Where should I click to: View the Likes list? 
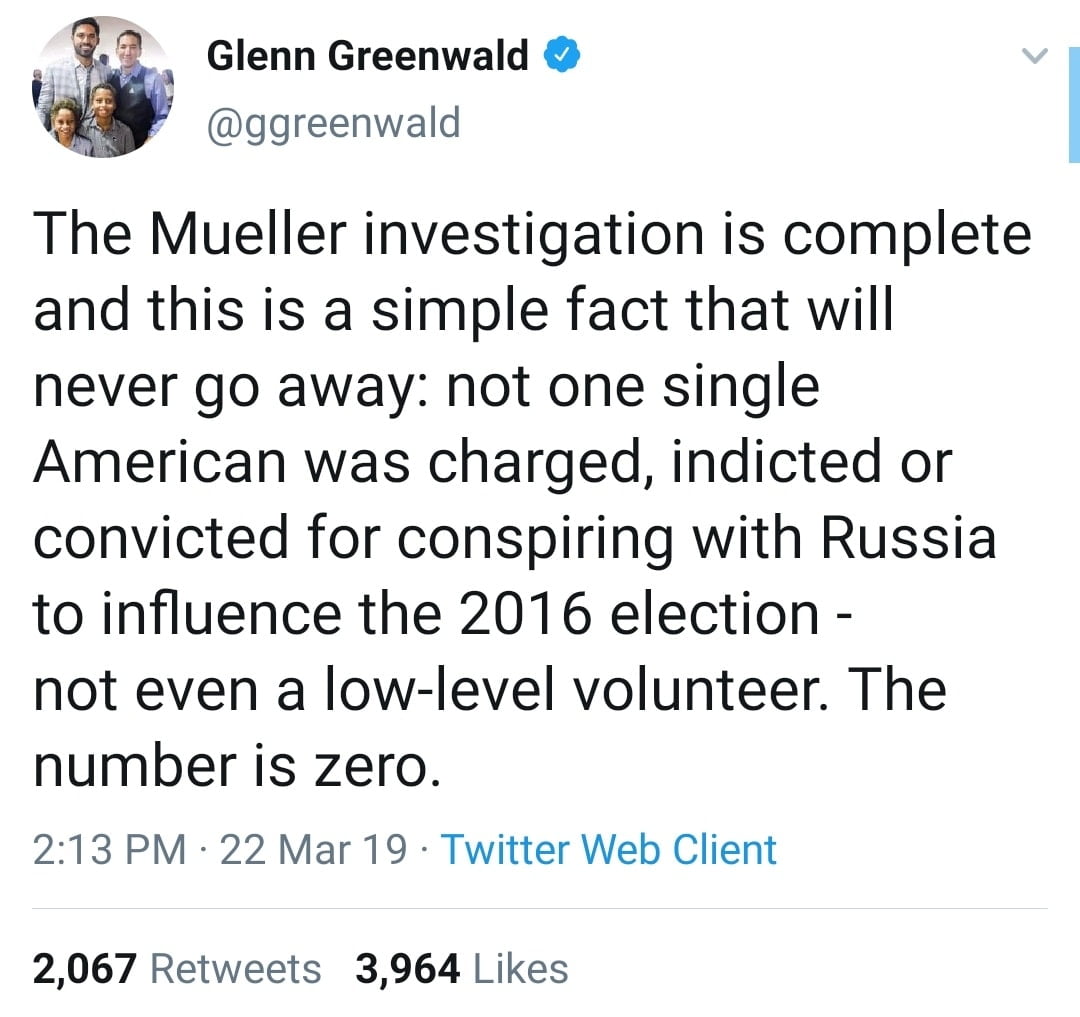click(x=519, y=968)
